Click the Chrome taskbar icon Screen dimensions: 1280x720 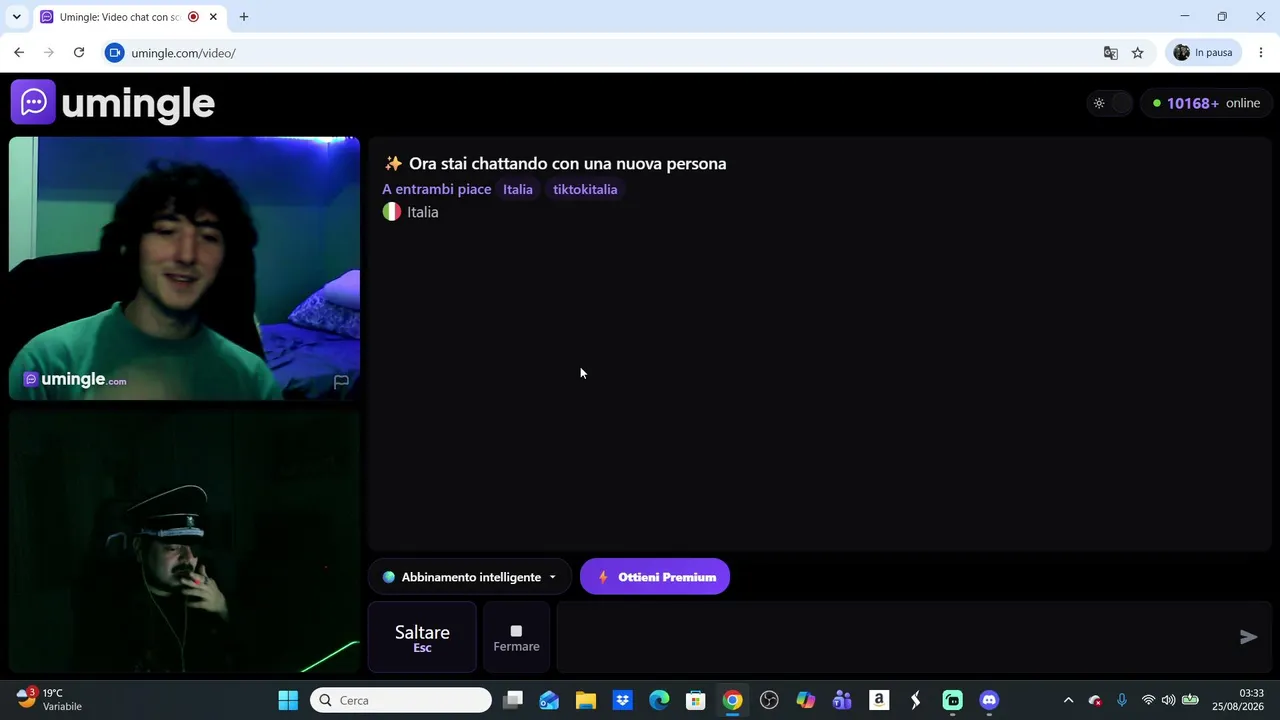pyautogui.click(x=732, y=700)
